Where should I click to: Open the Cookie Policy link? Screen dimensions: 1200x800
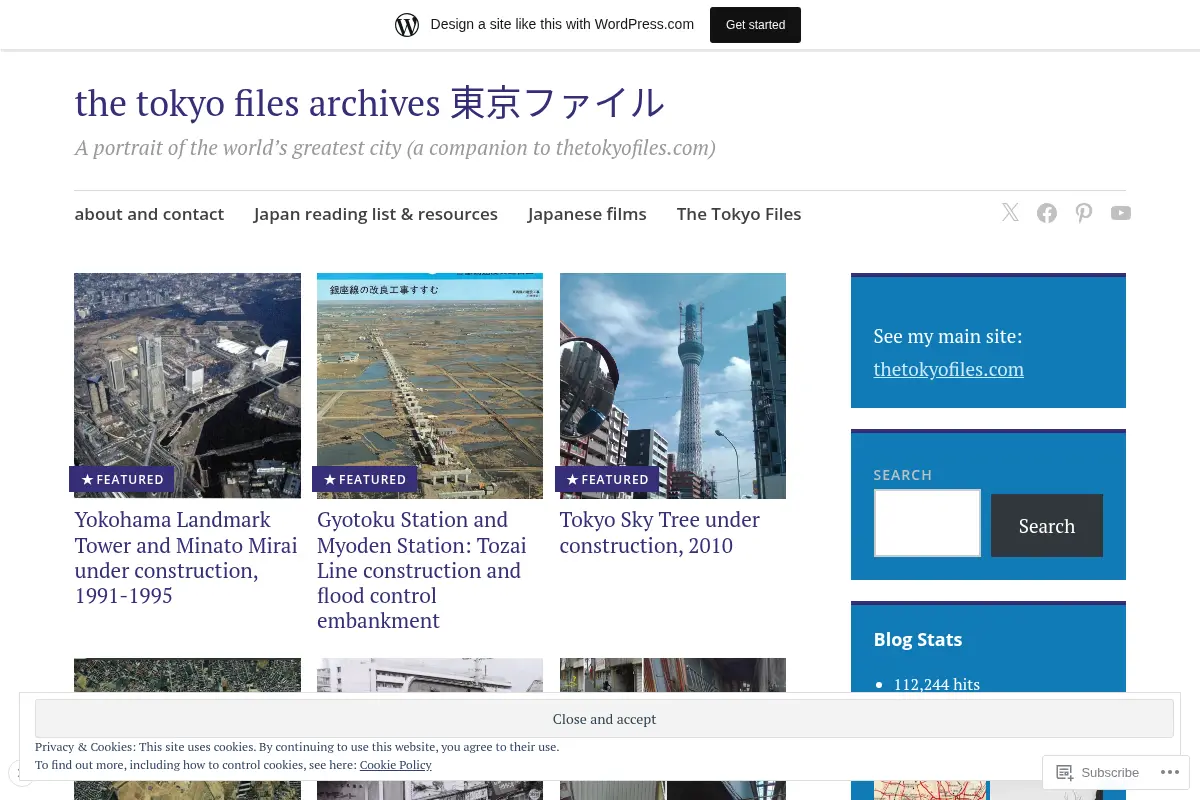[x=396, y=765]
